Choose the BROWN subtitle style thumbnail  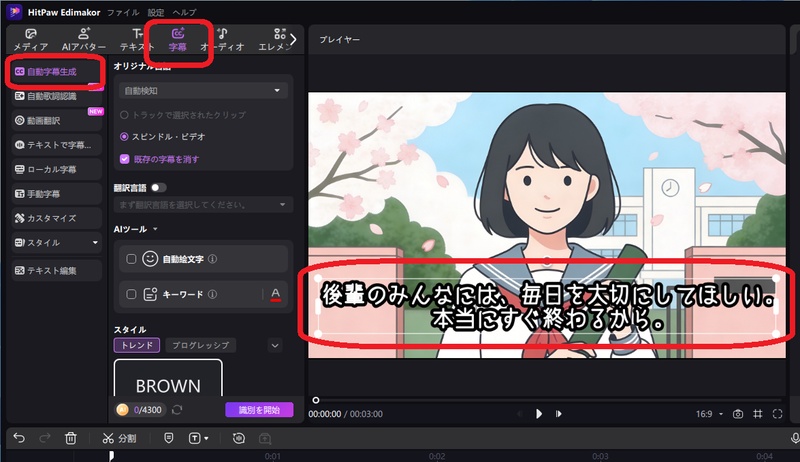[168, 378]
